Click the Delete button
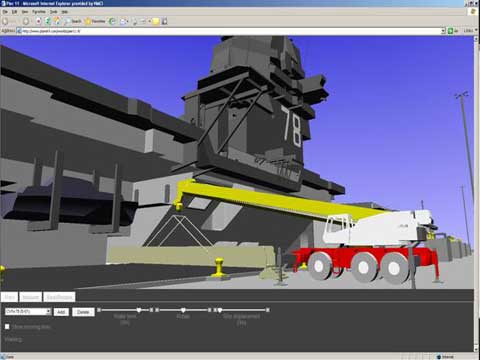Image resolution: width=480 pixels, height=360 pixels. pos(83,312)
